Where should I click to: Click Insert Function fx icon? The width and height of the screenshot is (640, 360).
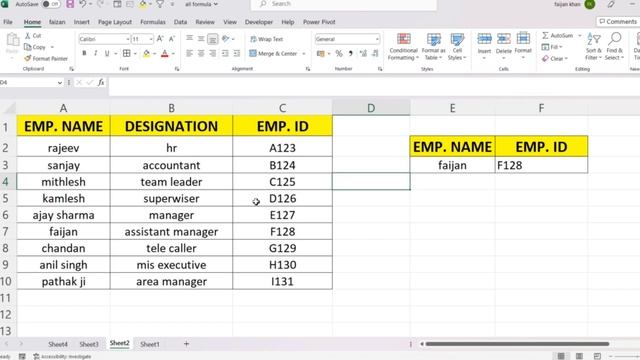[x=101, y=82]
